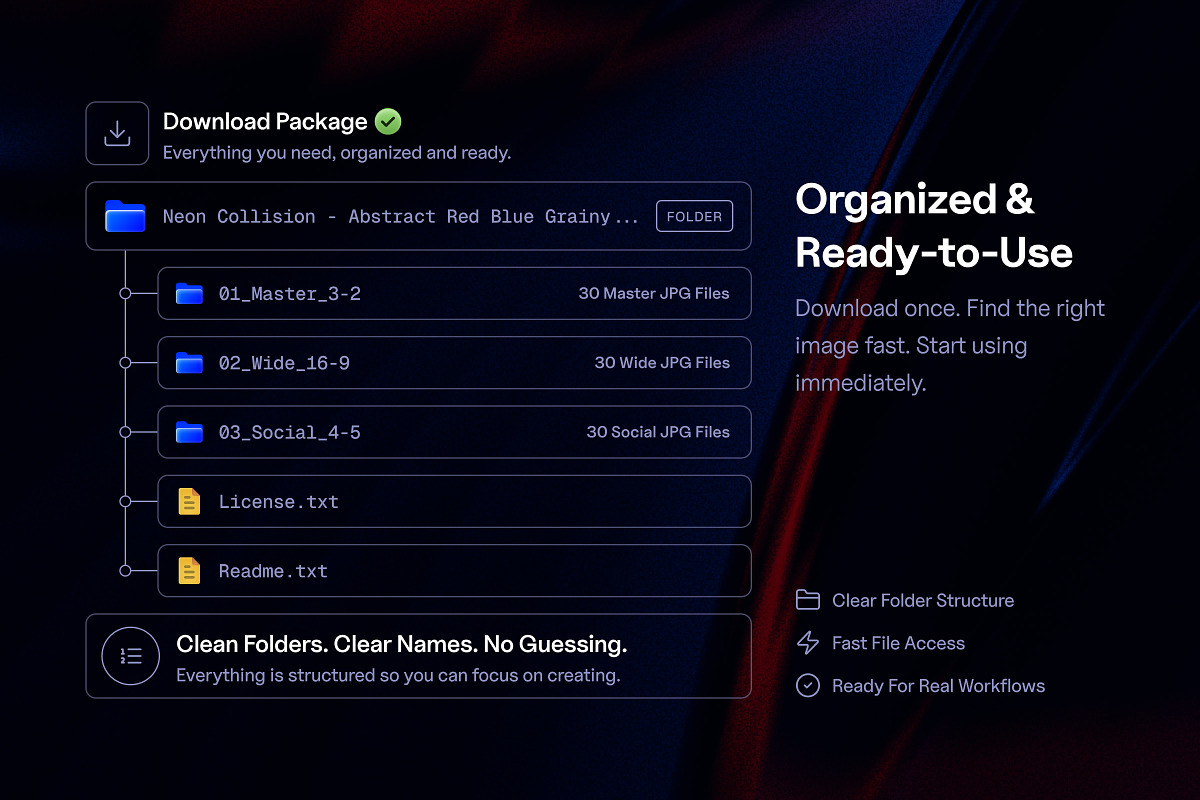Select the License.txt file name

[279, 502]
